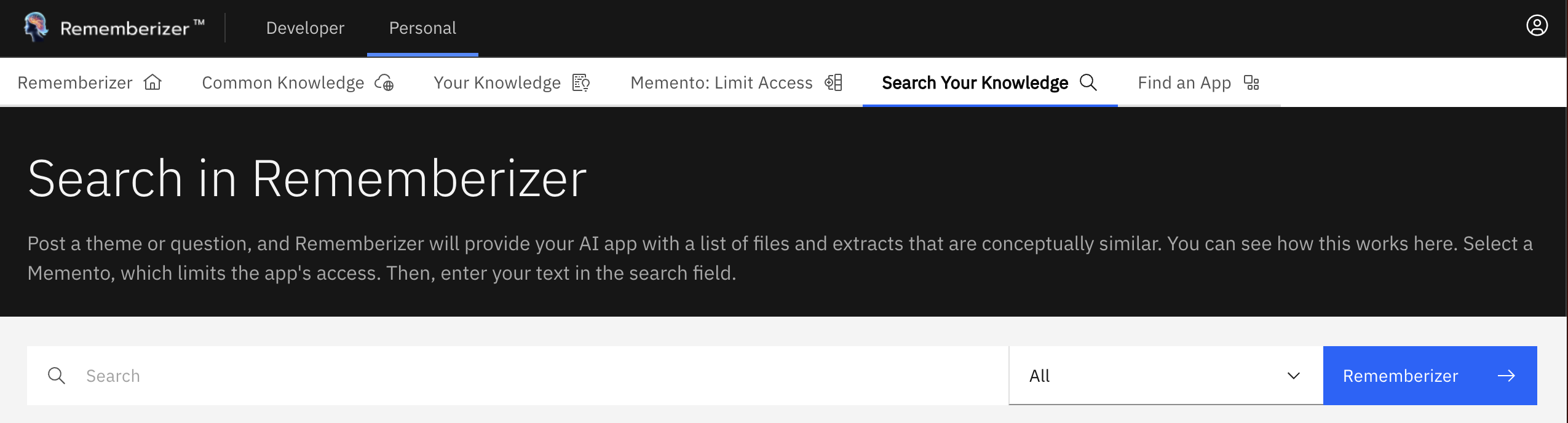Switch to the Developer tab
The height and width of the screenshot is (423, 1568).
click(304, 28)
